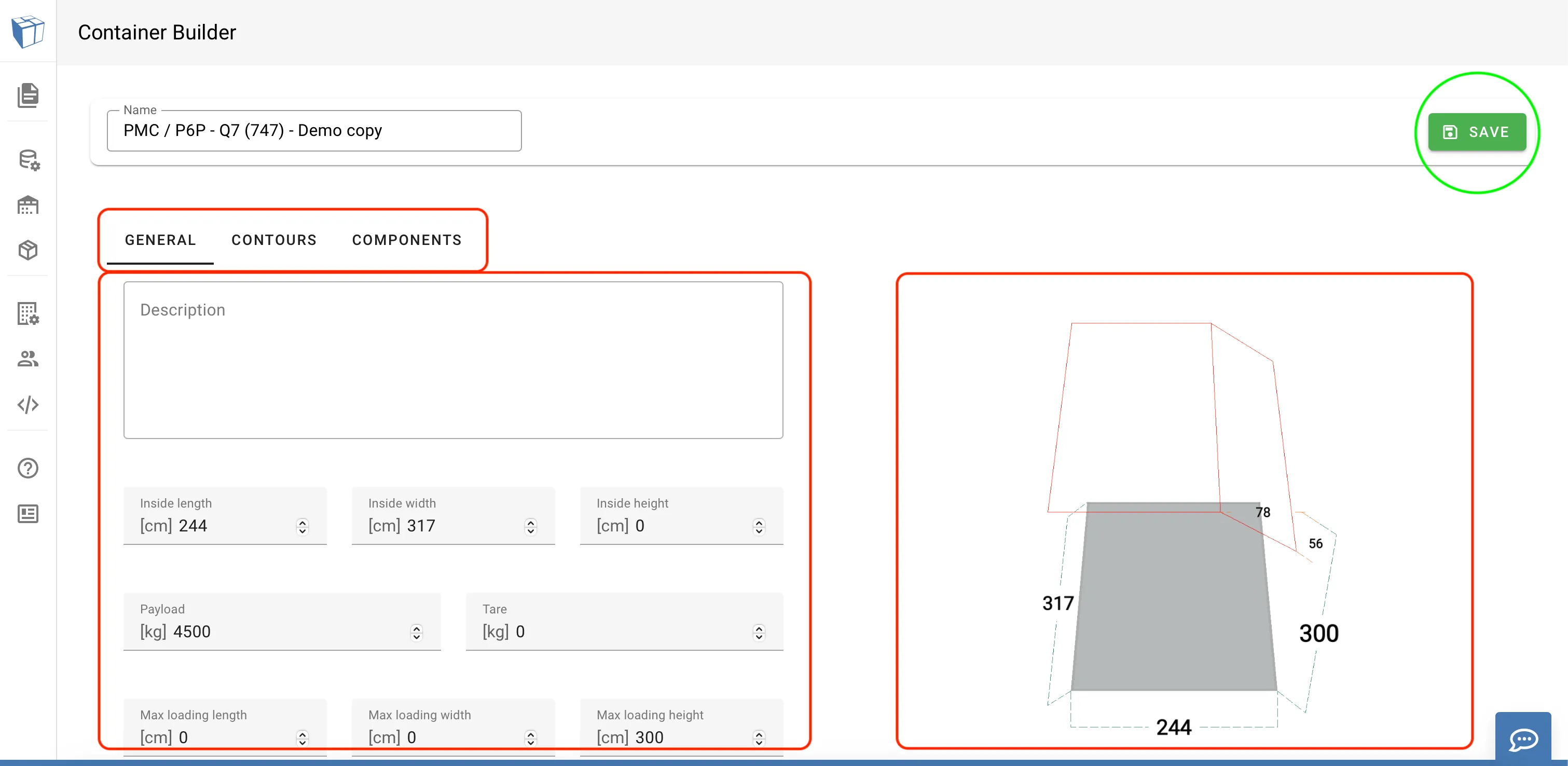Click into the Description text area
Viewport: 1568px width, 766px height.
453,360
